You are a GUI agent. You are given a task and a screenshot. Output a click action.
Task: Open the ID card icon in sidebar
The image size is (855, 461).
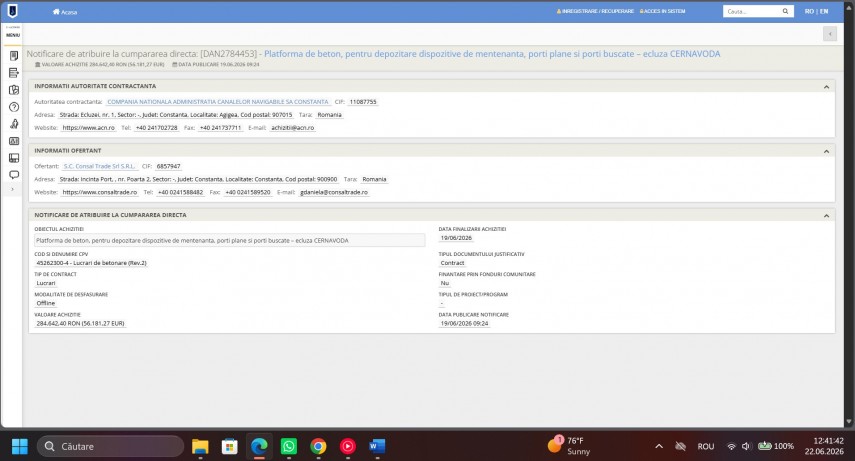pyautogui.click(x=14, y=141)
